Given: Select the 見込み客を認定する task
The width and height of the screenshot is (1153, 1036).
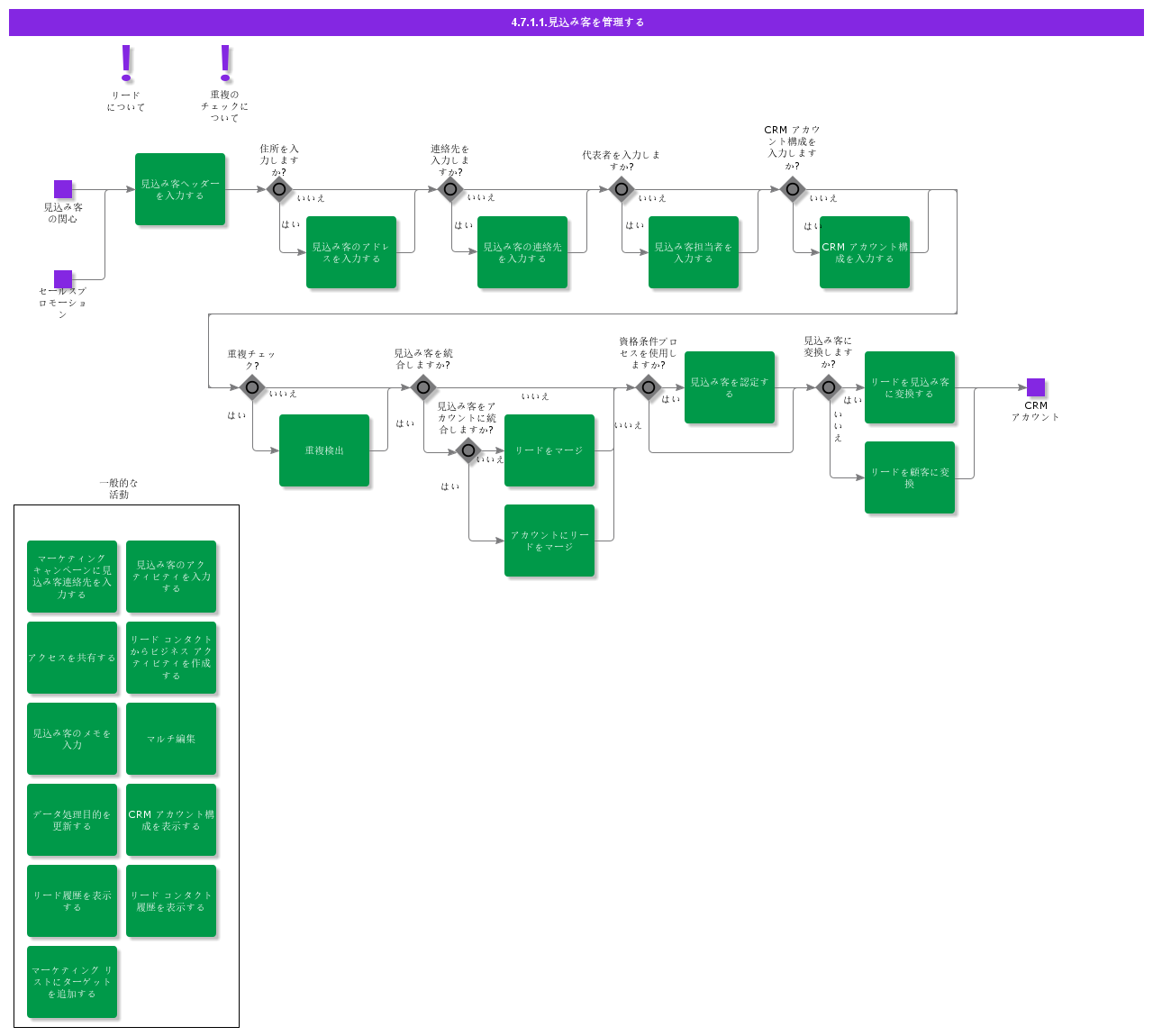Looking at the screenshot, I should click(730, 387).
